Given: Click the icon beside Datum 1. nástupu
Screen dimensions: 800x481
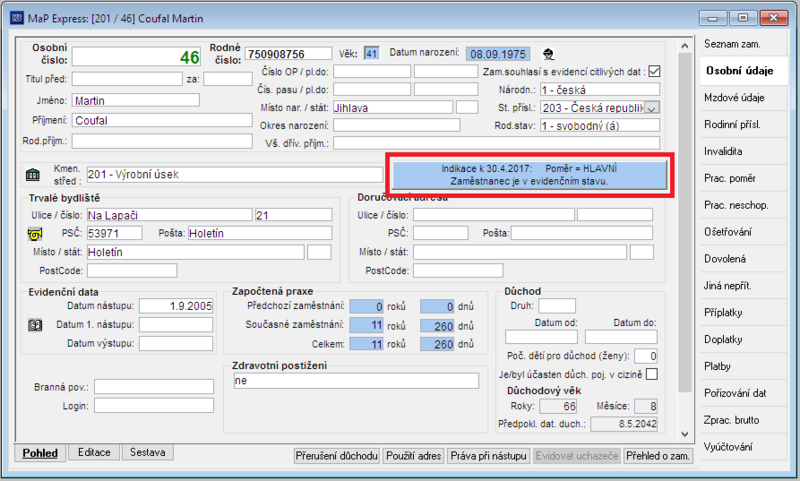Looking at the screenshot, I should tap(35, 325).
